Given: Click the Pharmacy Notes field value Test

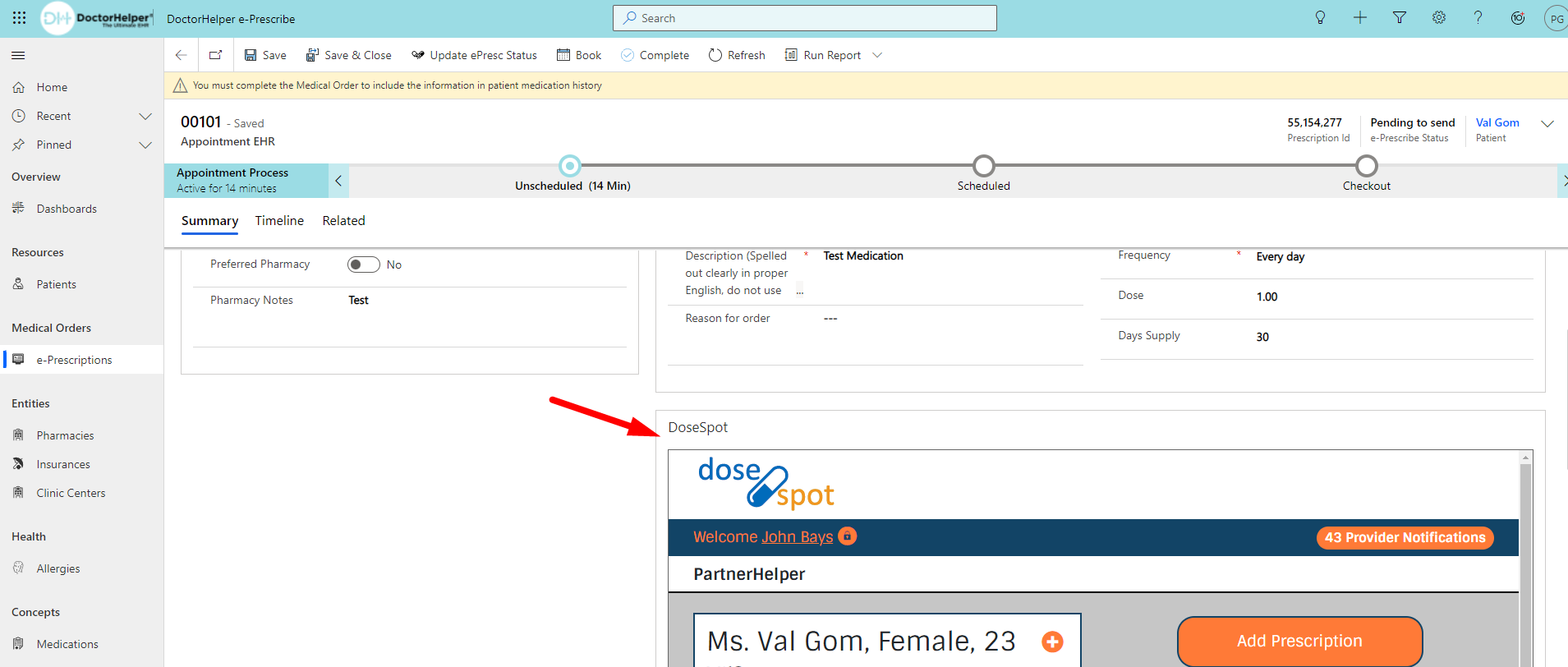Looking at the screenshot, I should 358,301.
